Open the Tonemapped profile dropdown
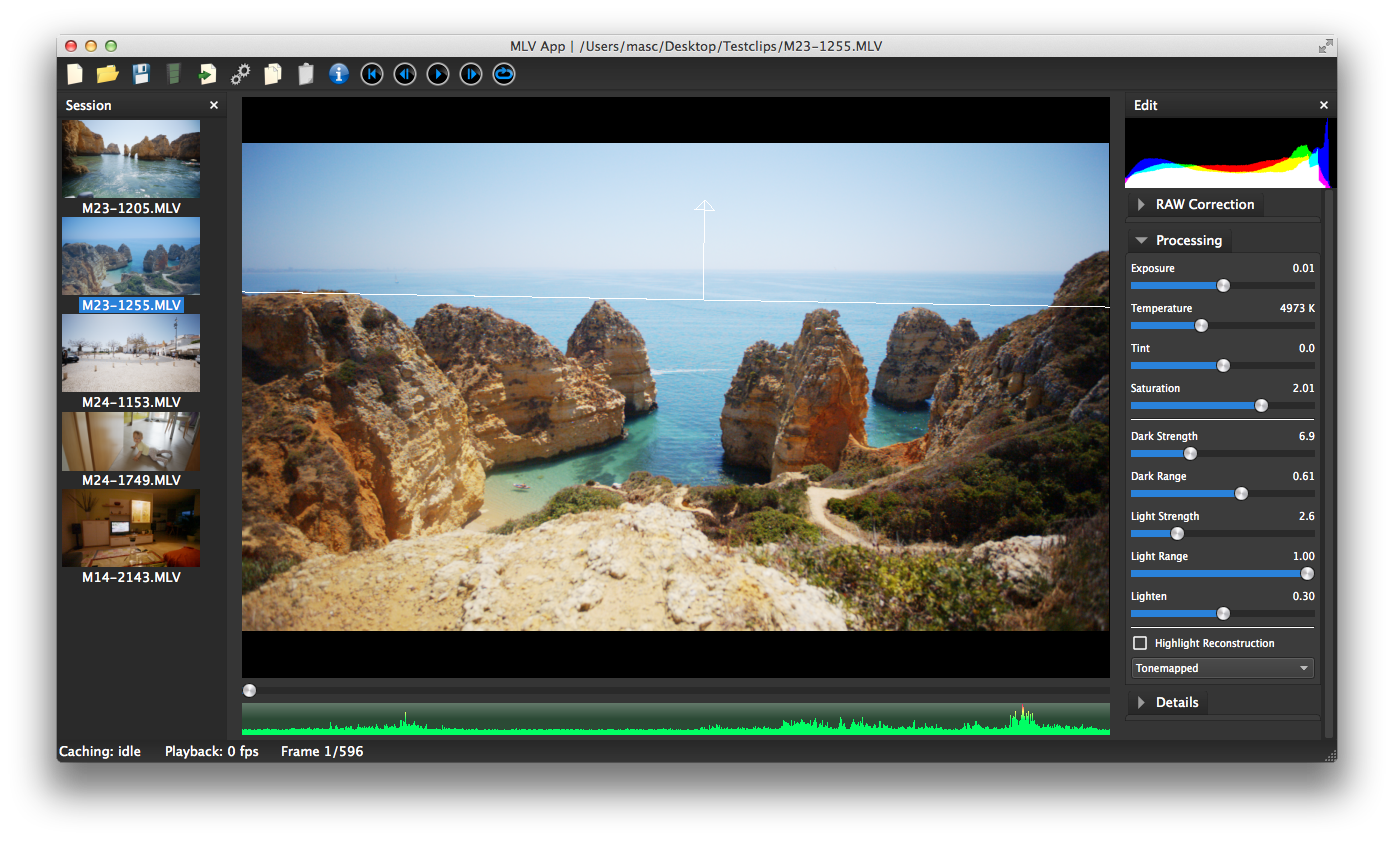1394x841 pixels. 1222,668
